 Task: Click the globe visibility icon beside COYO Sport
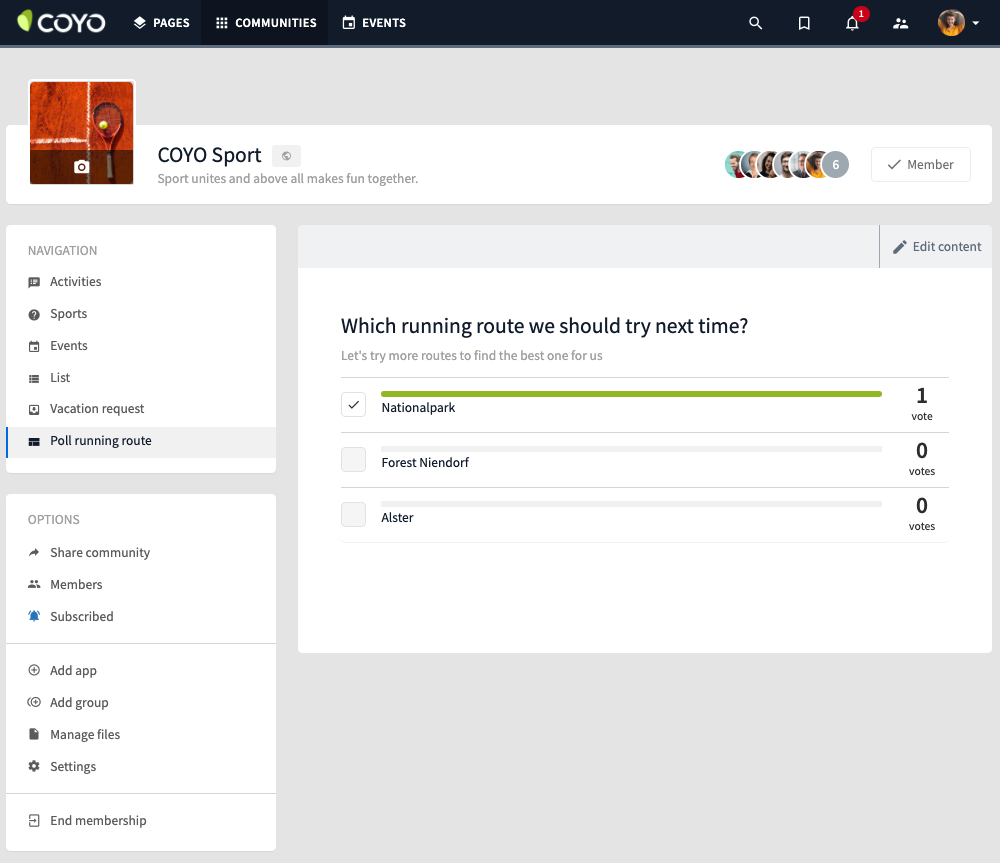click(286, 156)
